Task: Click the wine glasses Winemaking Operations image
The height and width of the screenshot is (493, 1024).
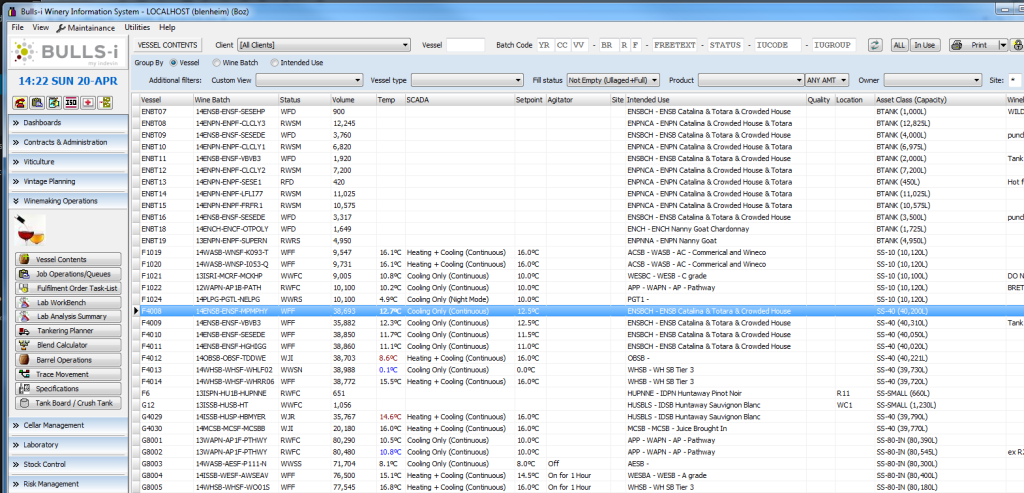Action: (30, 230)
